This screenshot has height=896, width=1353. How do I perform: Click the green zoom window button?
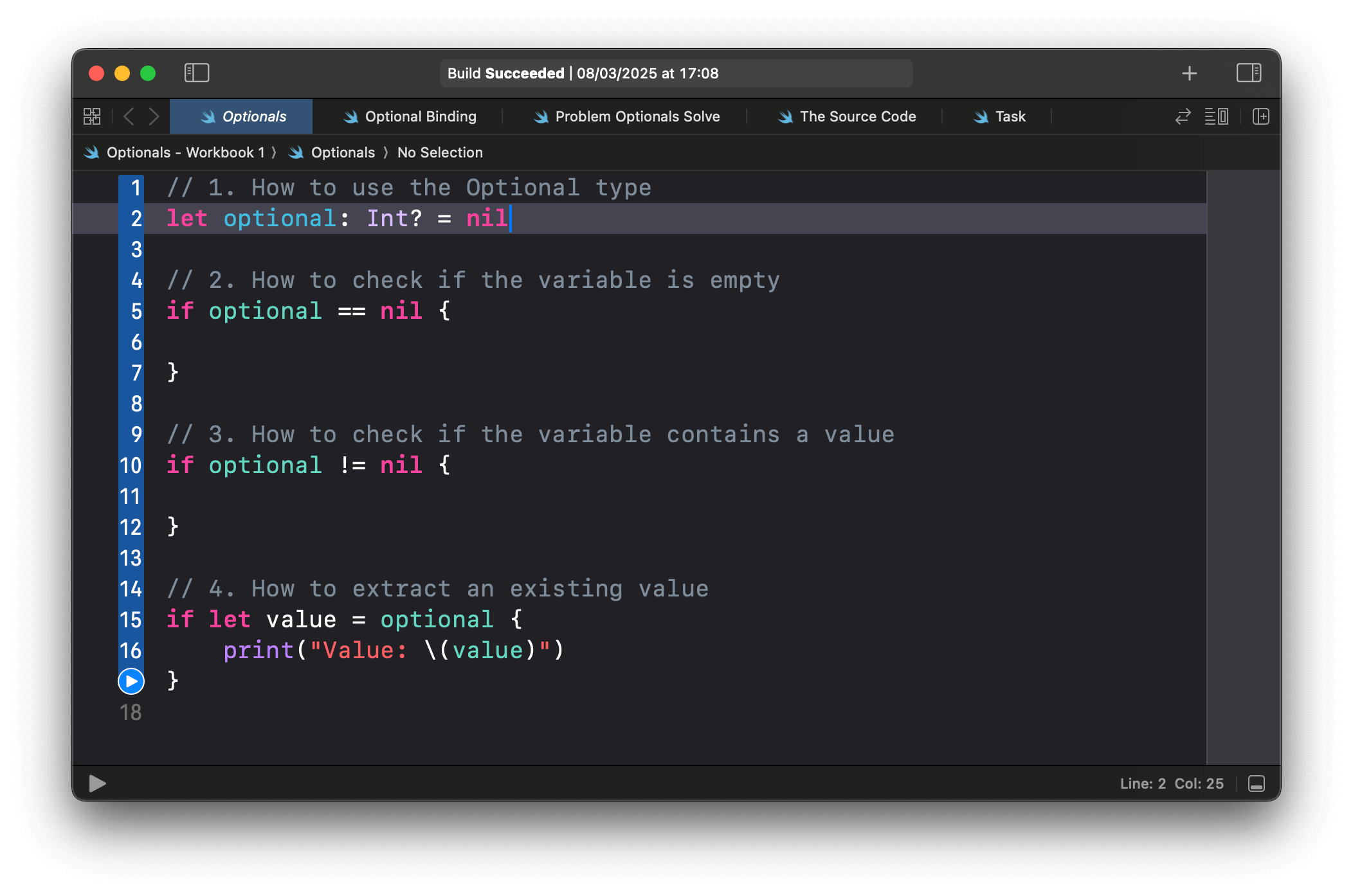[148, 73]
